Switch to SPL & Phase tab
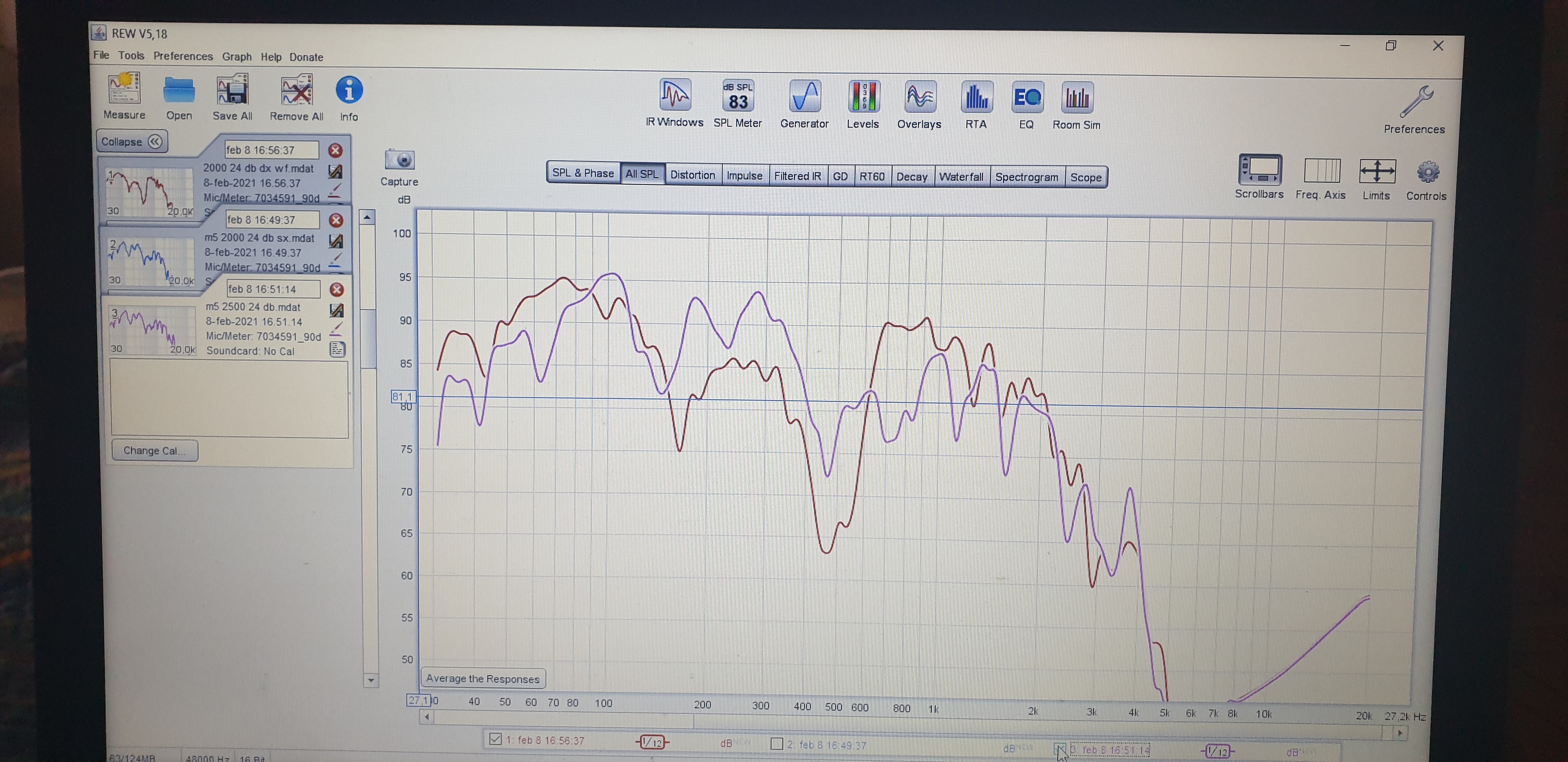Screen dimensions: 1568x762 (583, 173)
